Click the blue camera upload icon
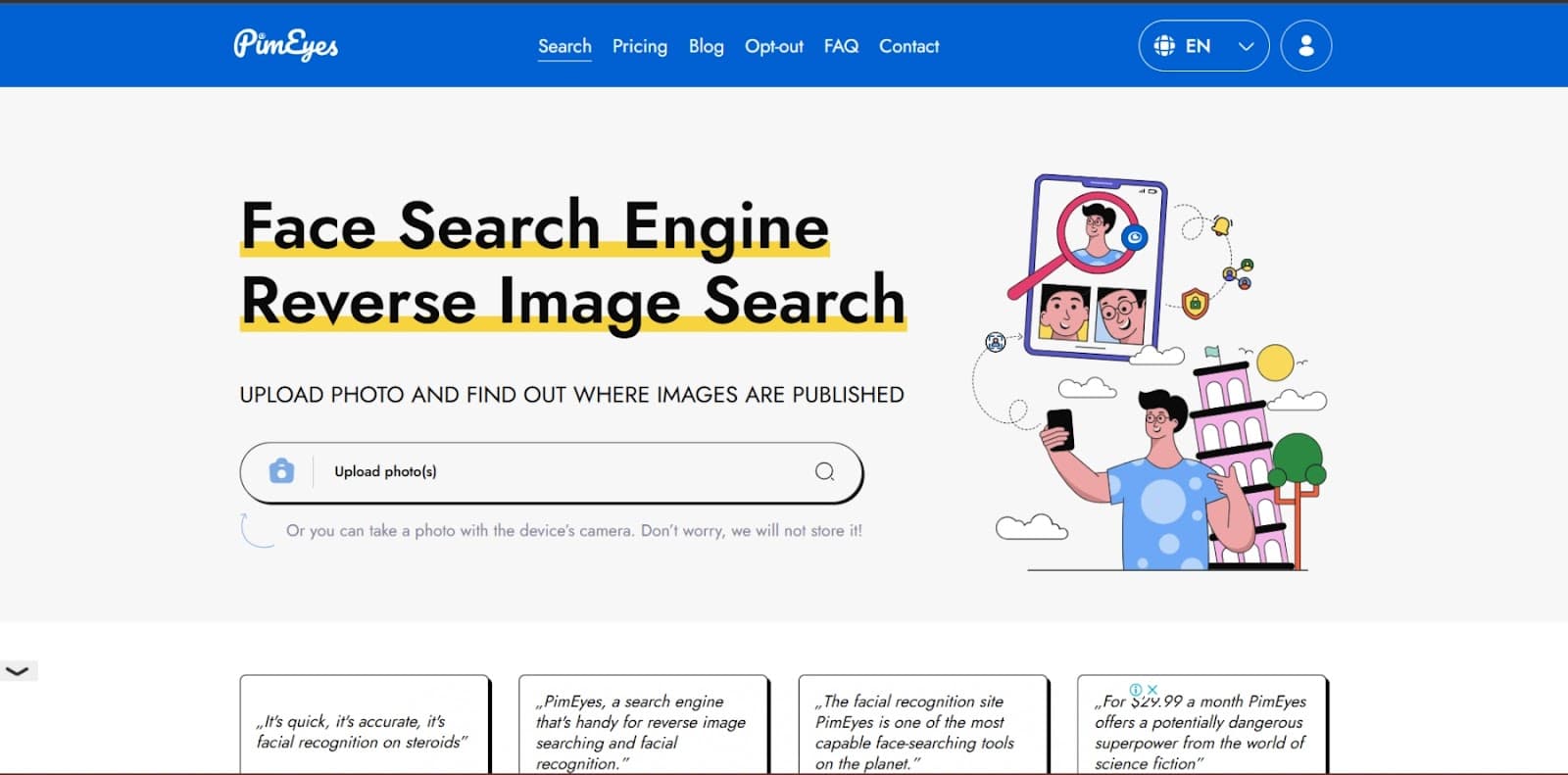 tap(281, 471)
